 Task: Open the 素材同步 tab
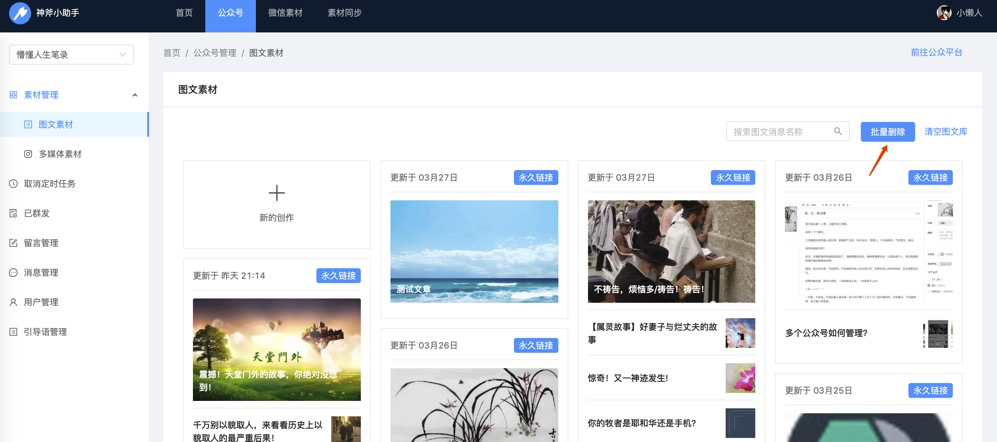(x=345, y=13)
